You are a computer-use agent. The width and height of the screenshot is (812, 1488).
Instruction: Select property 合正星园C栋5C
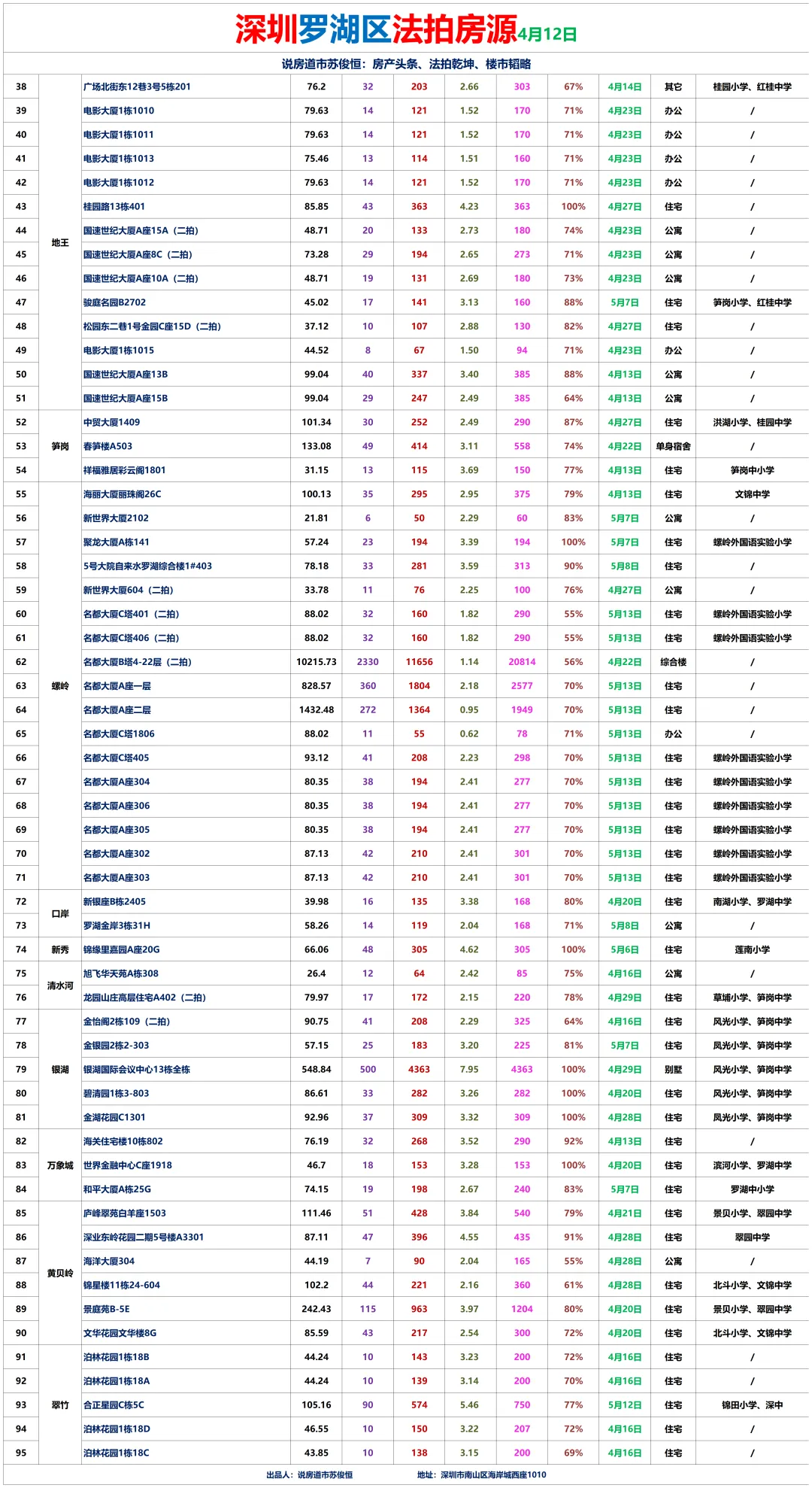point(114,1405)
